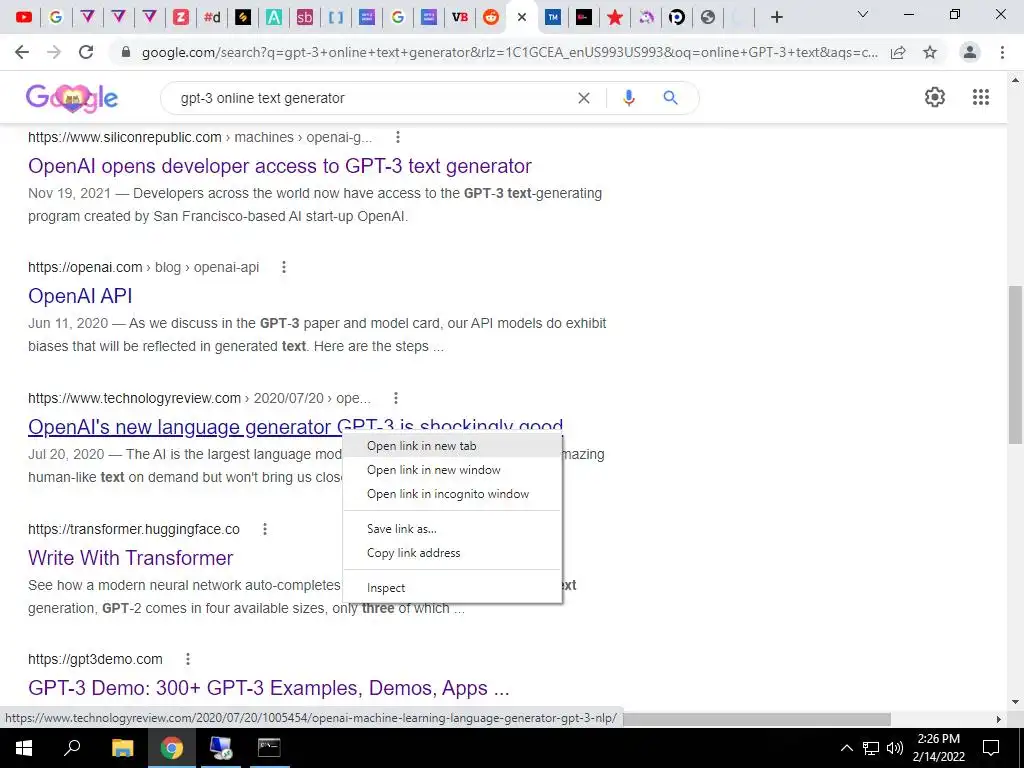Open openai.com result options menu
The width and height of the screenshot is (1024, 768).
pos(283,267)
